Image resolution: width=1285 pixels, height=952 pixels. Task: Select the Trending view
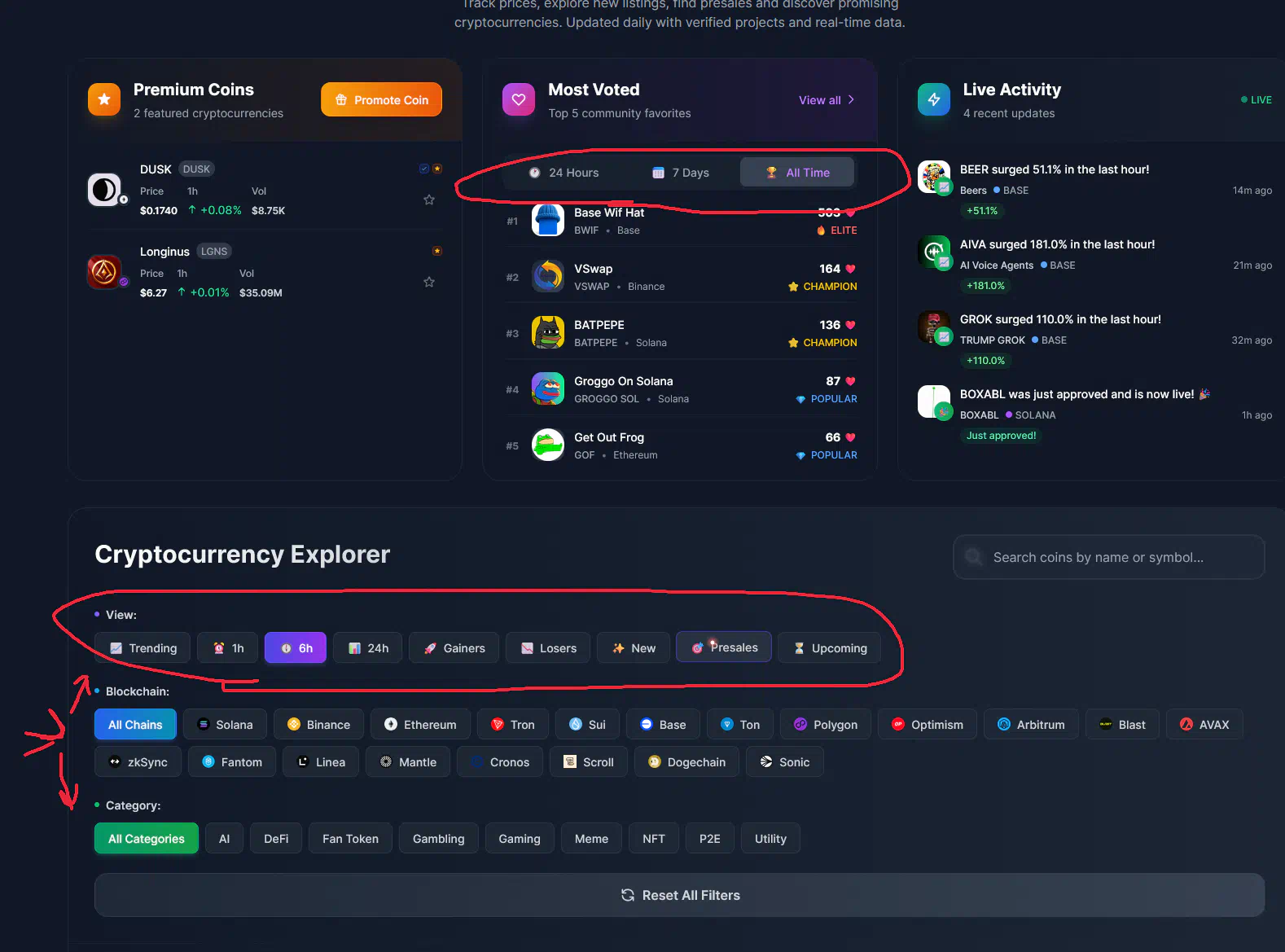tap(143, 648)
